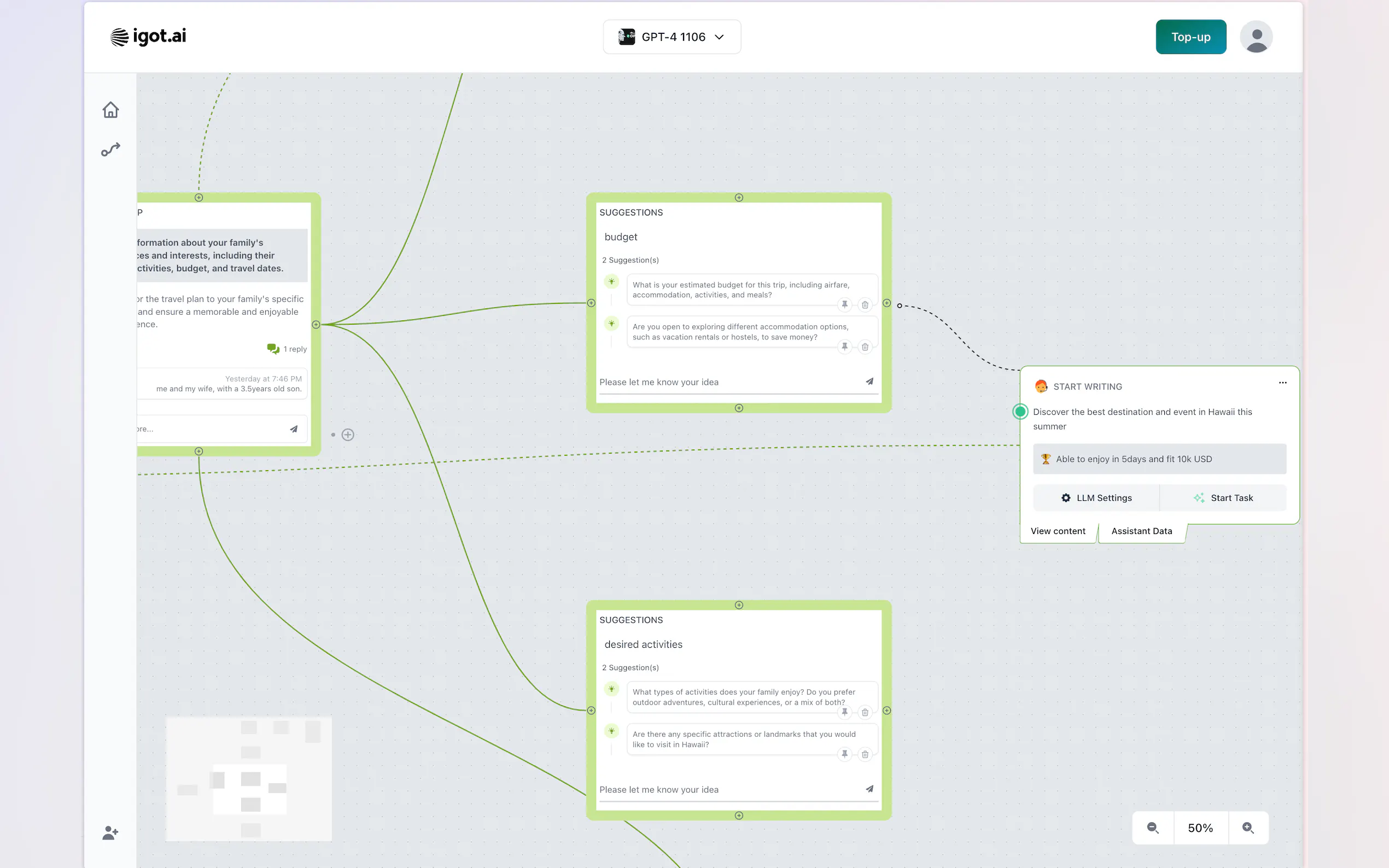Viewport: 1389px width, 868px height.
Task: Switch to the Assistant Data tab
Action: [x=1141, y=531]
